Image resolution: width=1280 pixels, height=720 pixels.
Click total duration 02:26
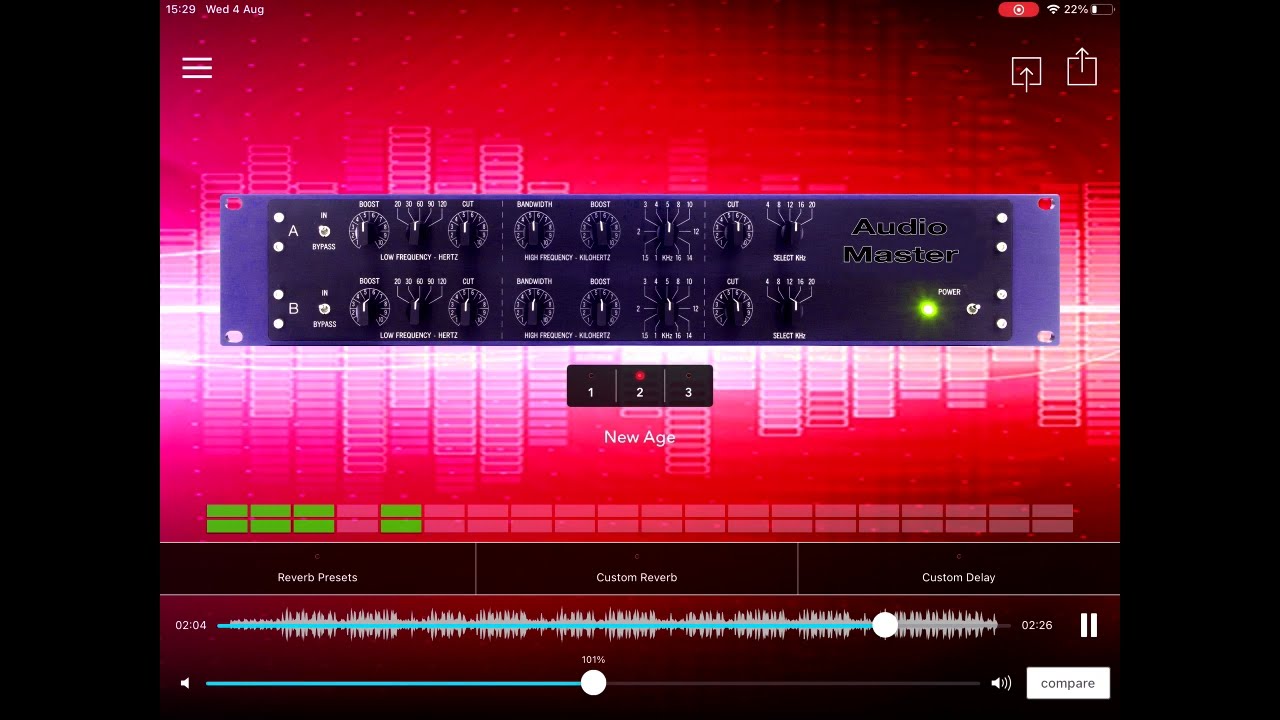[1037, 625]
